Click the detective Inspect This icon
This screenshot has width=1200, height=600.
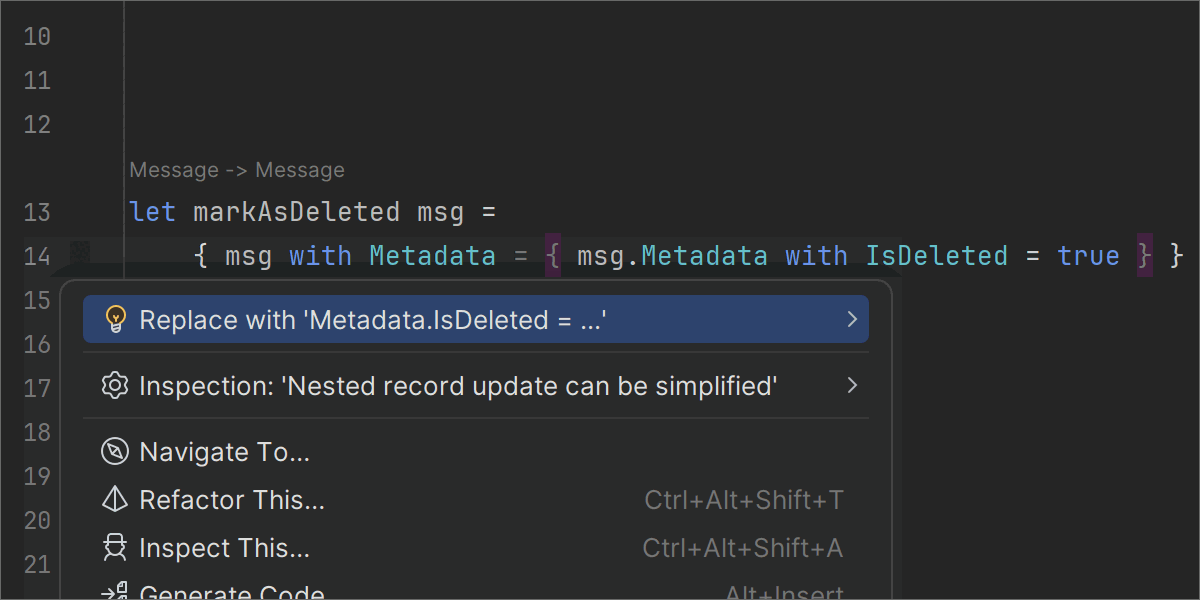(116, 548)
